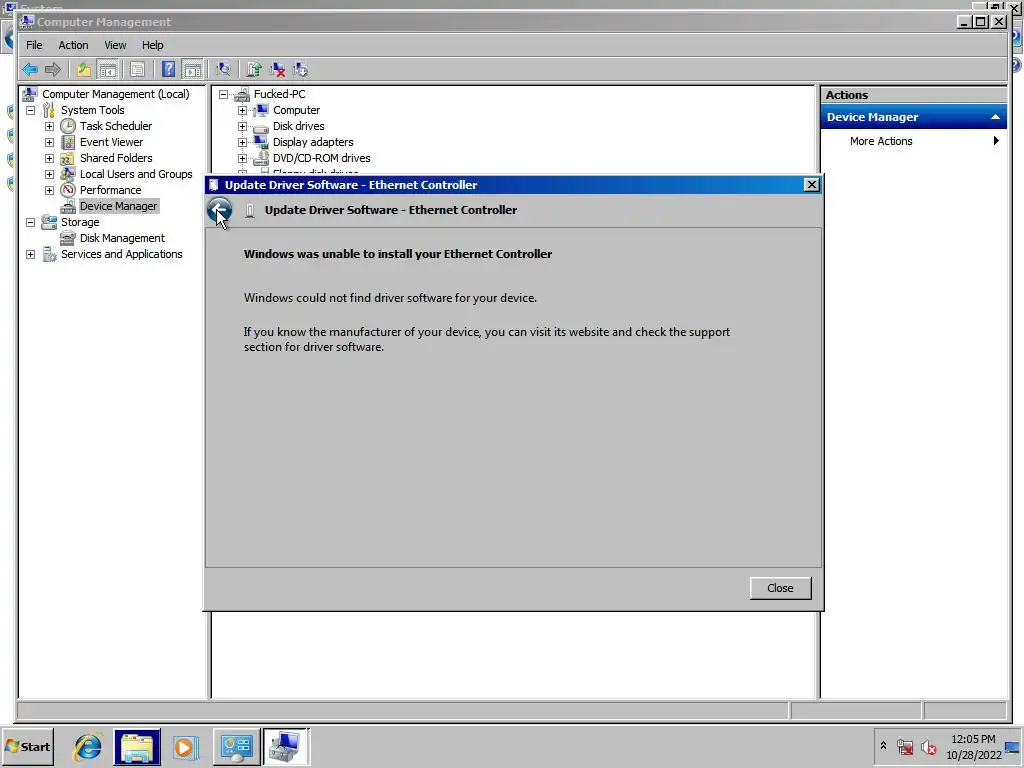Select Disk Management in tree
Screen dimensions: 1024x768
click(x=122, y=238)
